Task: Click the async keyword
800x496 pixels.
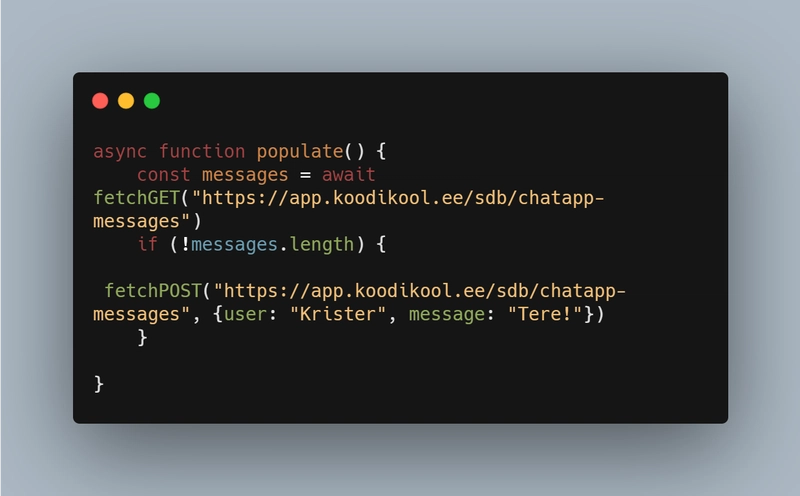Action: coord(120,152)
